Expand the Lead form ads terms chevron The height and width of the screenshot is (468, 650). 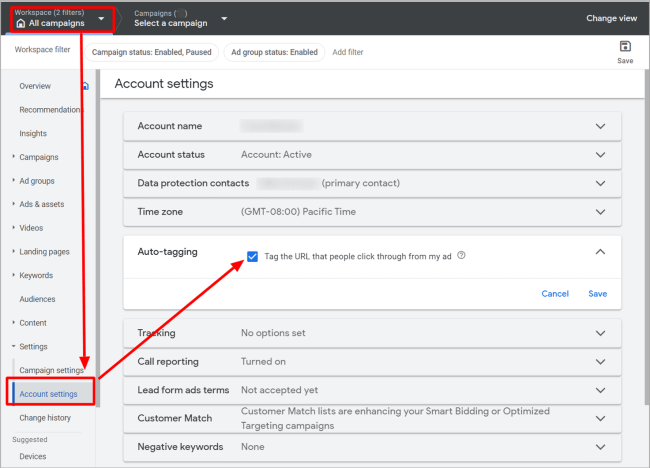600,390
